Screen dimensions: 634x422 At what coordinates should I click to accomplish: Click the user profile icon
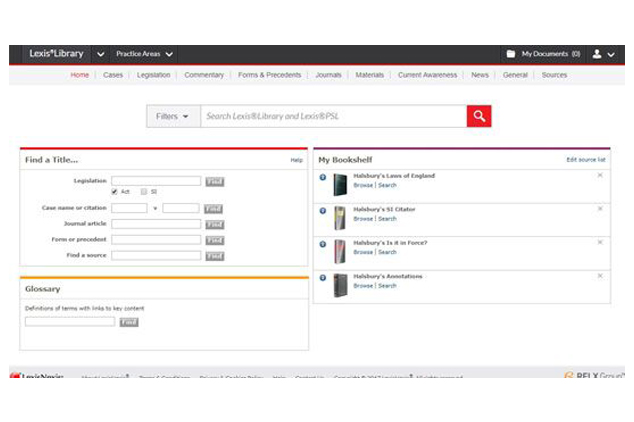597,54
